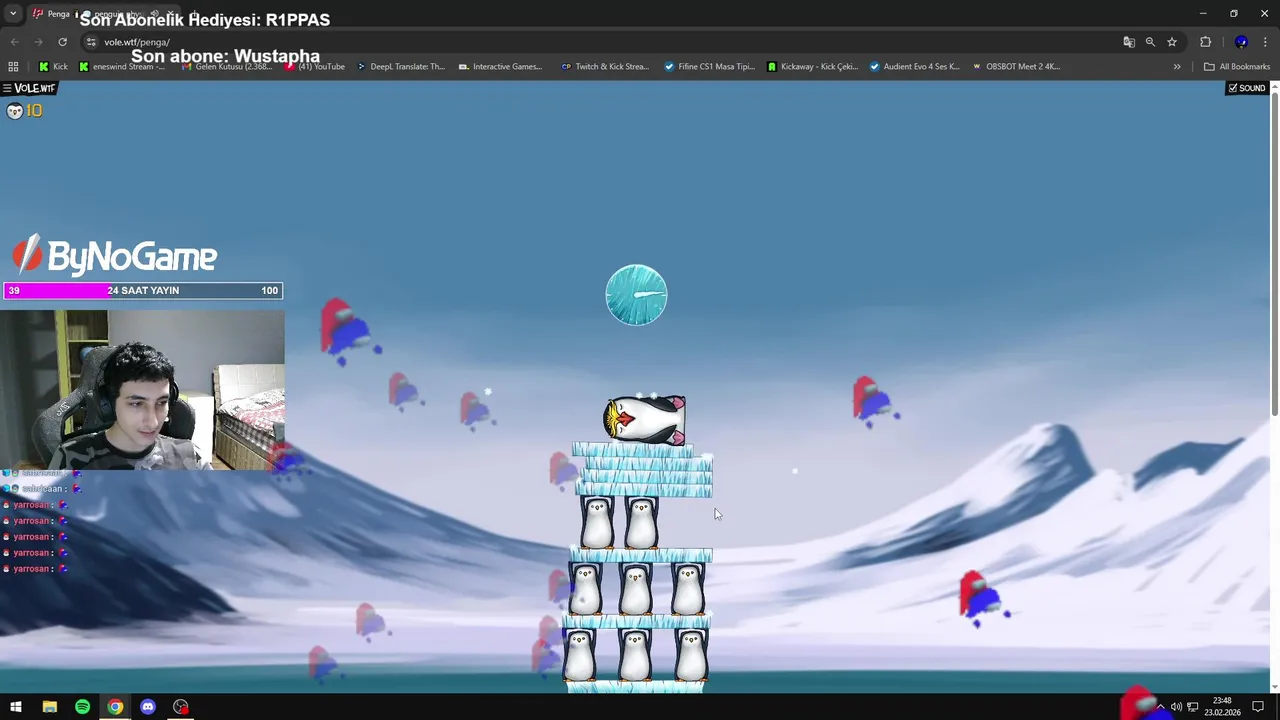The image size is (1280, 720).
Task: Open the Google Translate page icon
Action: [1129, 42]
